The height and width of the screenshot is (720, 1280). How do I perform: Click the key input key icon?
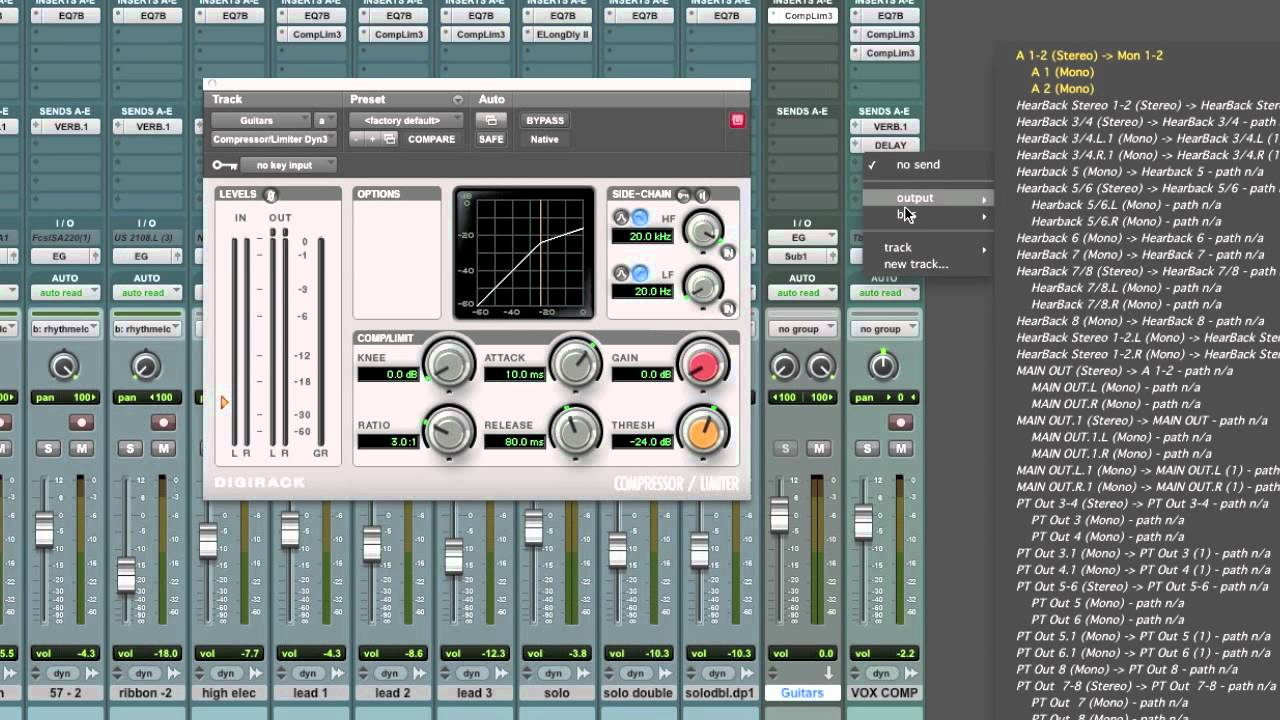(x=224, y=165)
